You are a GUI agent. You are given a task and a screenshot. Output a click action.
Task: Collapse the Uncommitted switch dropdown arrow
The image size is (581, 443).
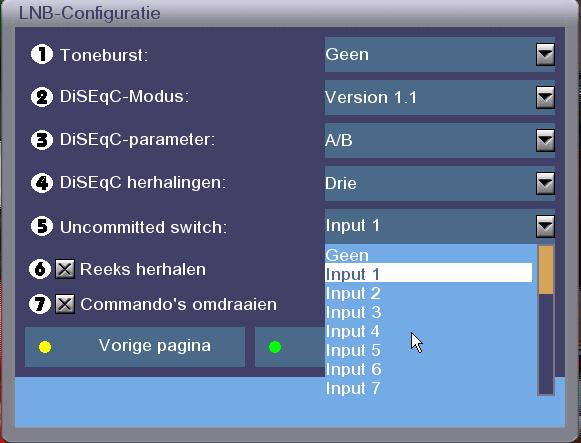[545, 226]
